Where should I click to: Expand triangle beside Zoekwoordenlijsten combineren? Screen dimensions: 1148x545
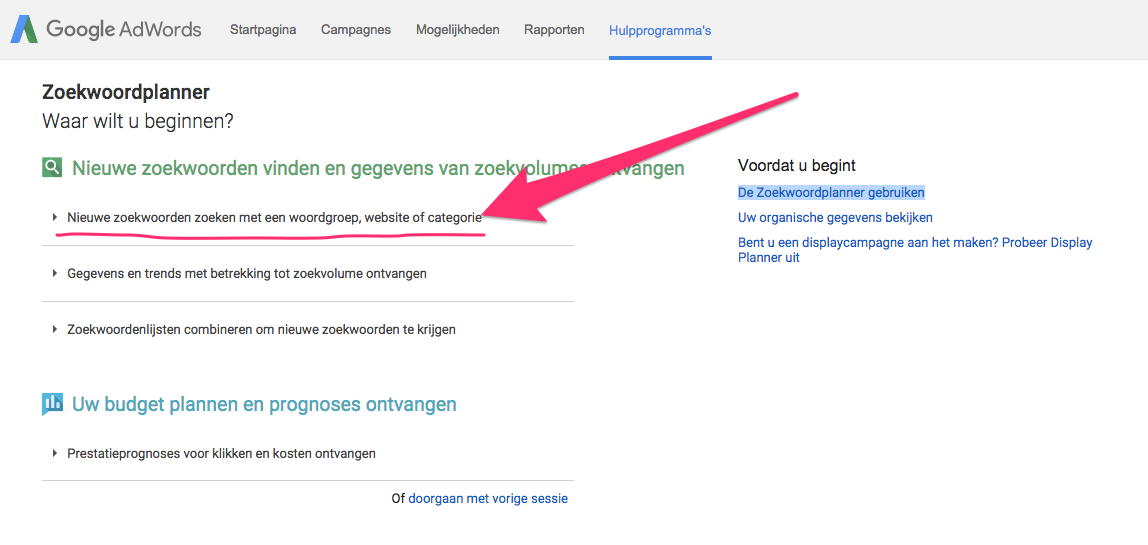(55, 330)
